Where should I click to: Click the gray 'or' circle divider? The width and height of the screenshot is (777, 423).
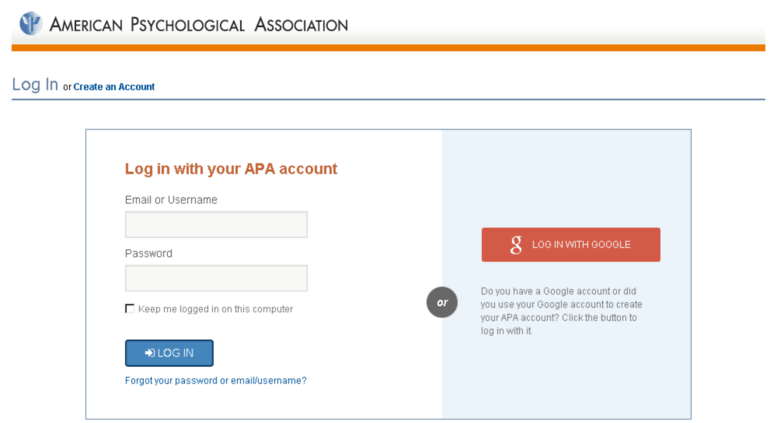[442, 302]
